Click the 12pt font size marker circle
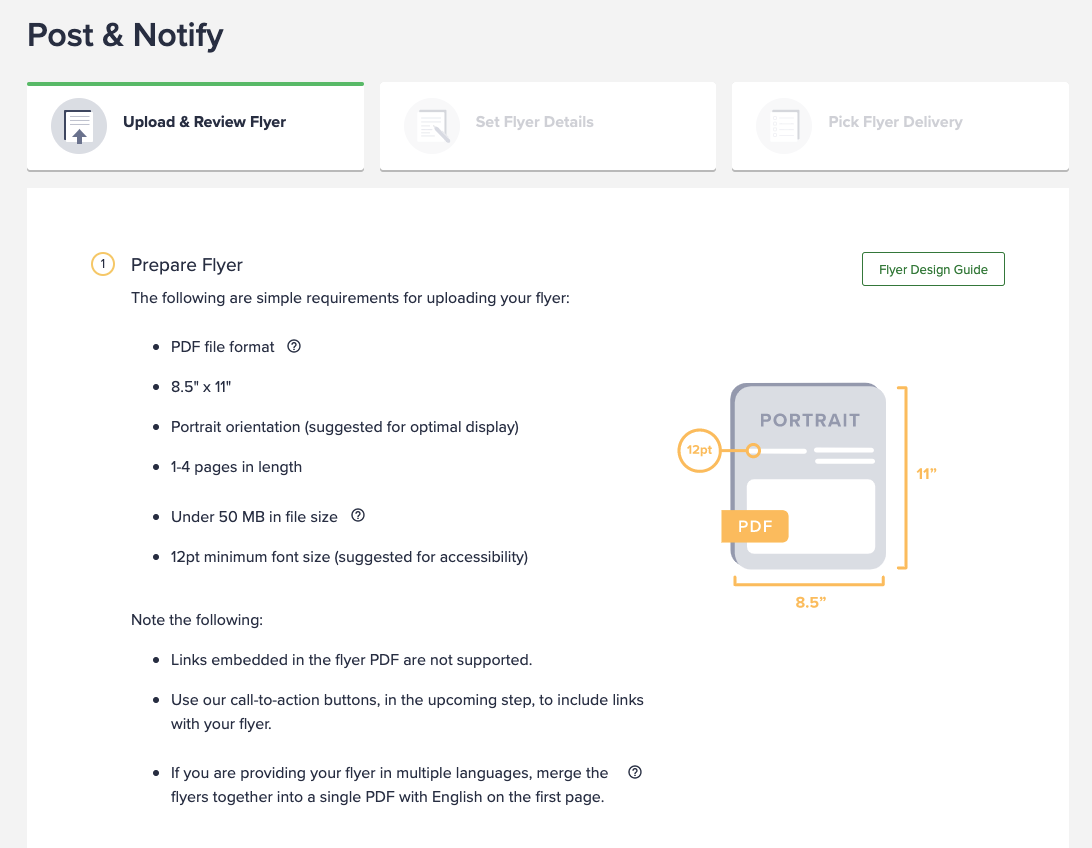Image resolution: width=1092 pixels, height=848 pixels. [x=699, y=450]
